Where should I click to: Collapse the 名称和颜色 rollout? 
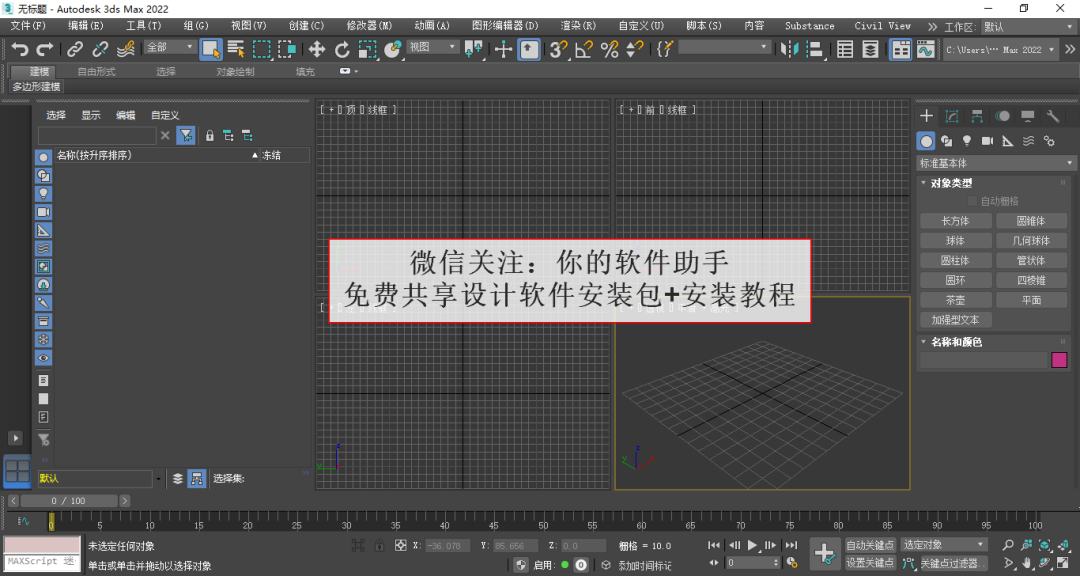pyautogui.click(x=955, y=342)
